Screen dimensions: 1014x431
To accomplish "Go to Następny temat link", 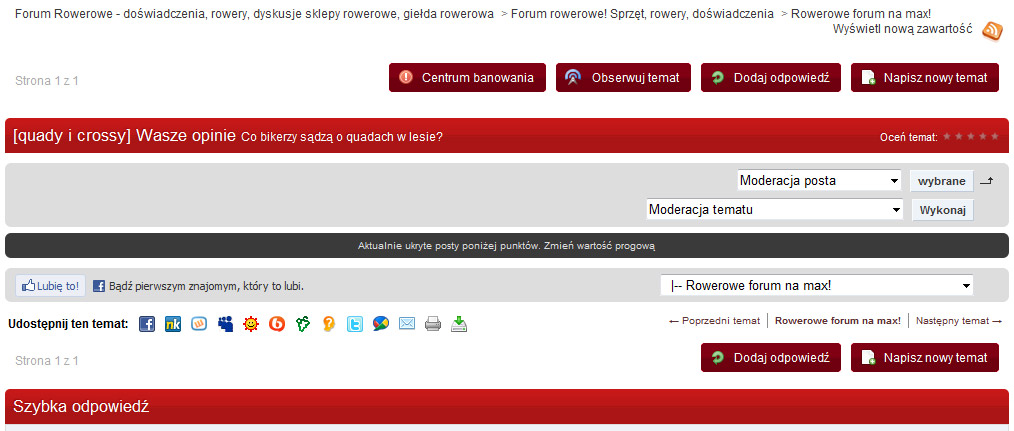I will pyautogui.click(x=958, y=321).
